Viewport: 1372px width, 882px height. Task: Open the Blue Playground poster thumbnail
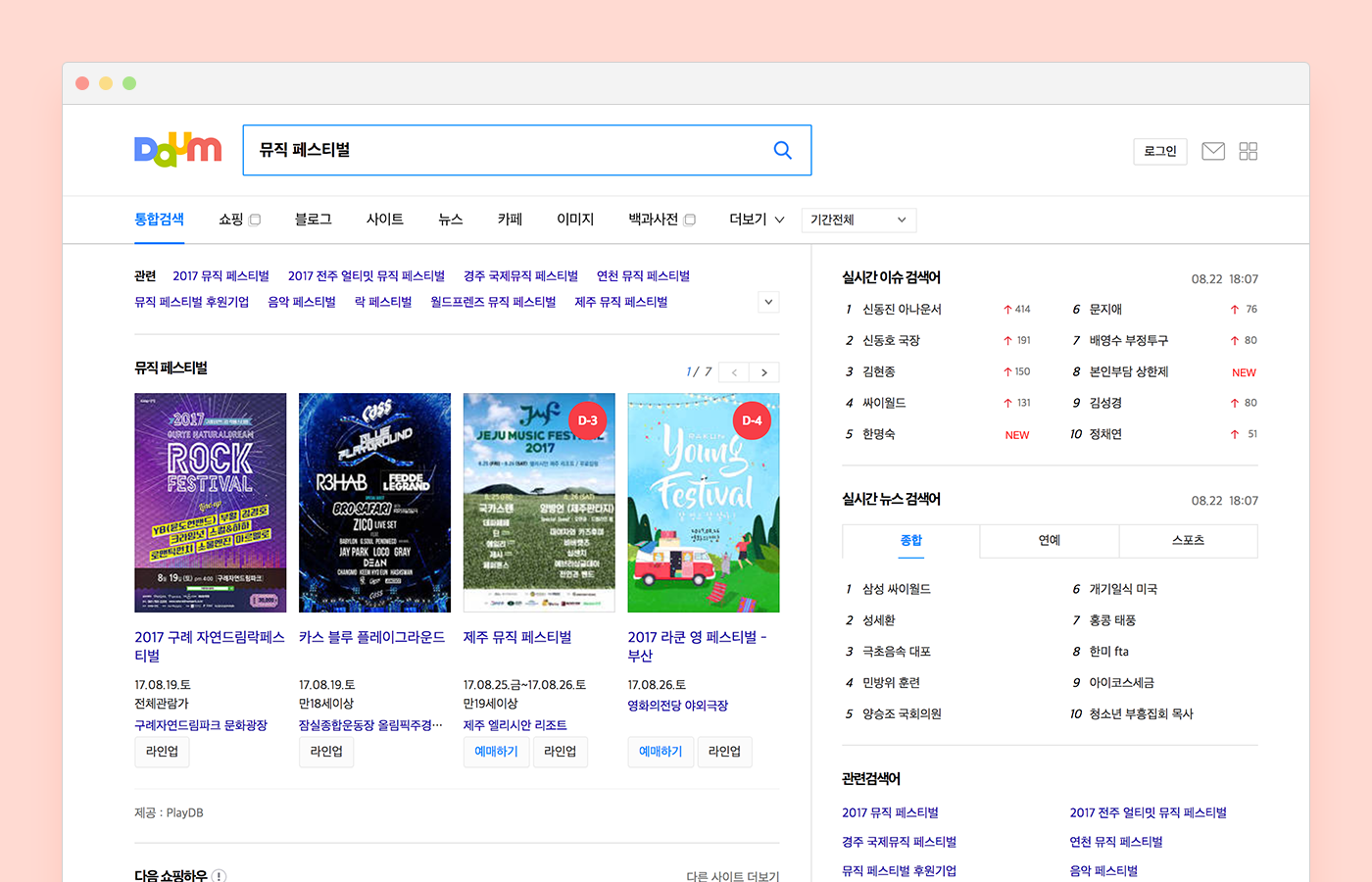click(374, 503)
